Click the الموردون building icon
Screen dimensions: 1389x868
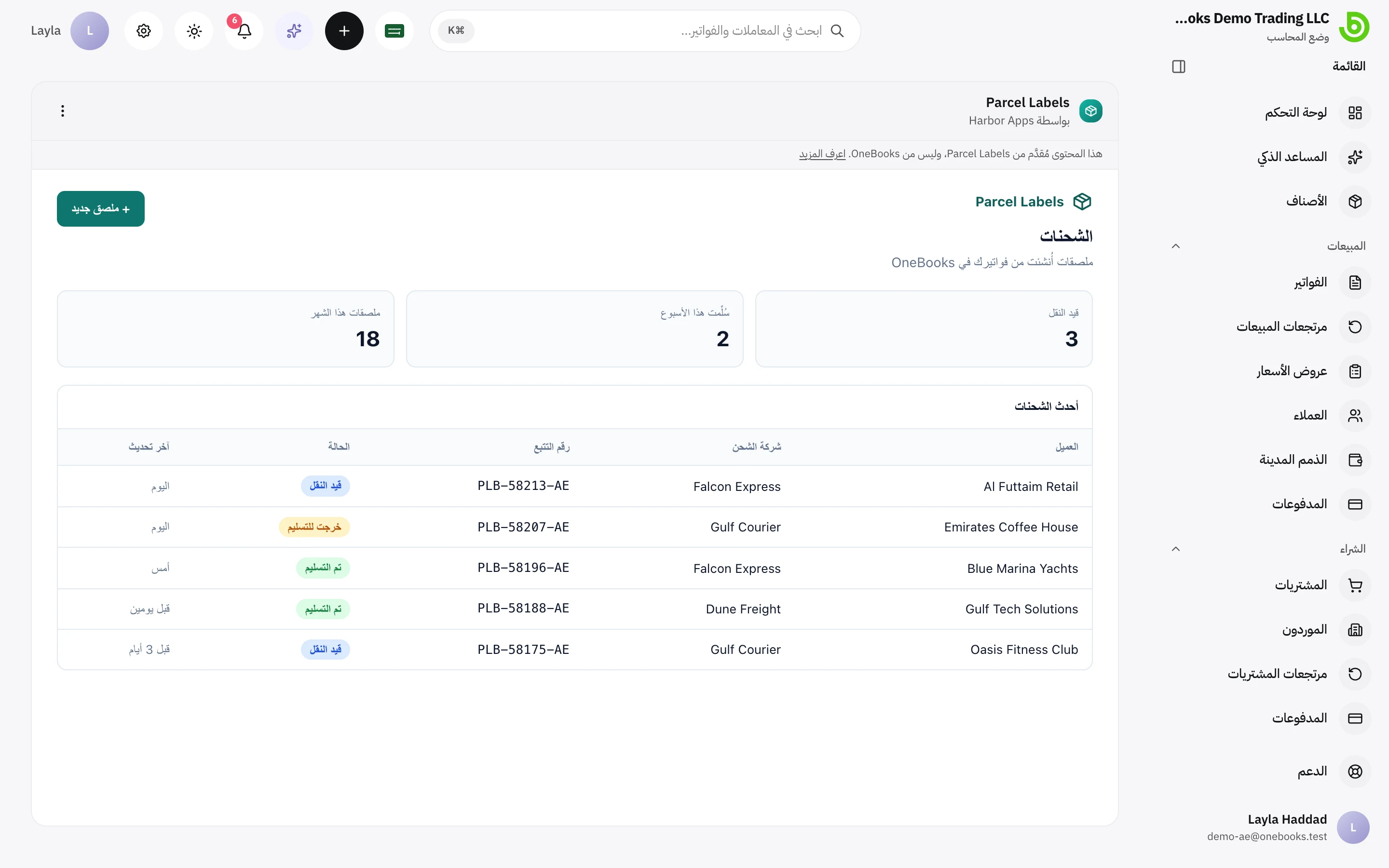1355,630
